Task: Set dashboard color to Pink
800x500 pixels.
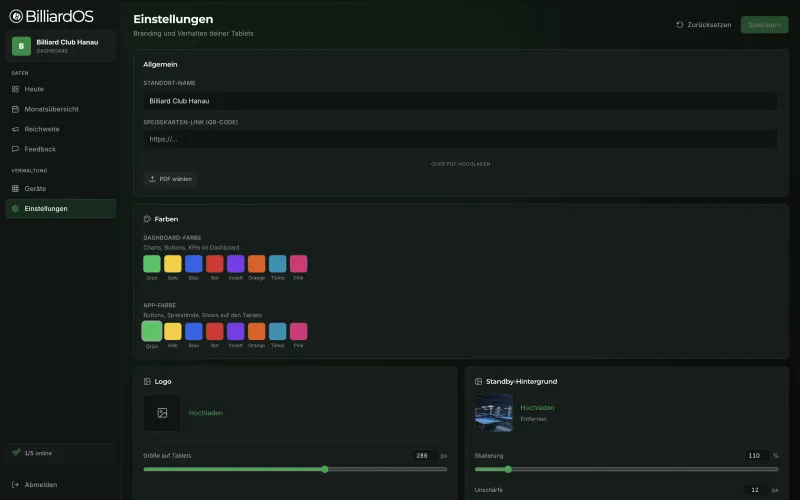Action: 298,264
